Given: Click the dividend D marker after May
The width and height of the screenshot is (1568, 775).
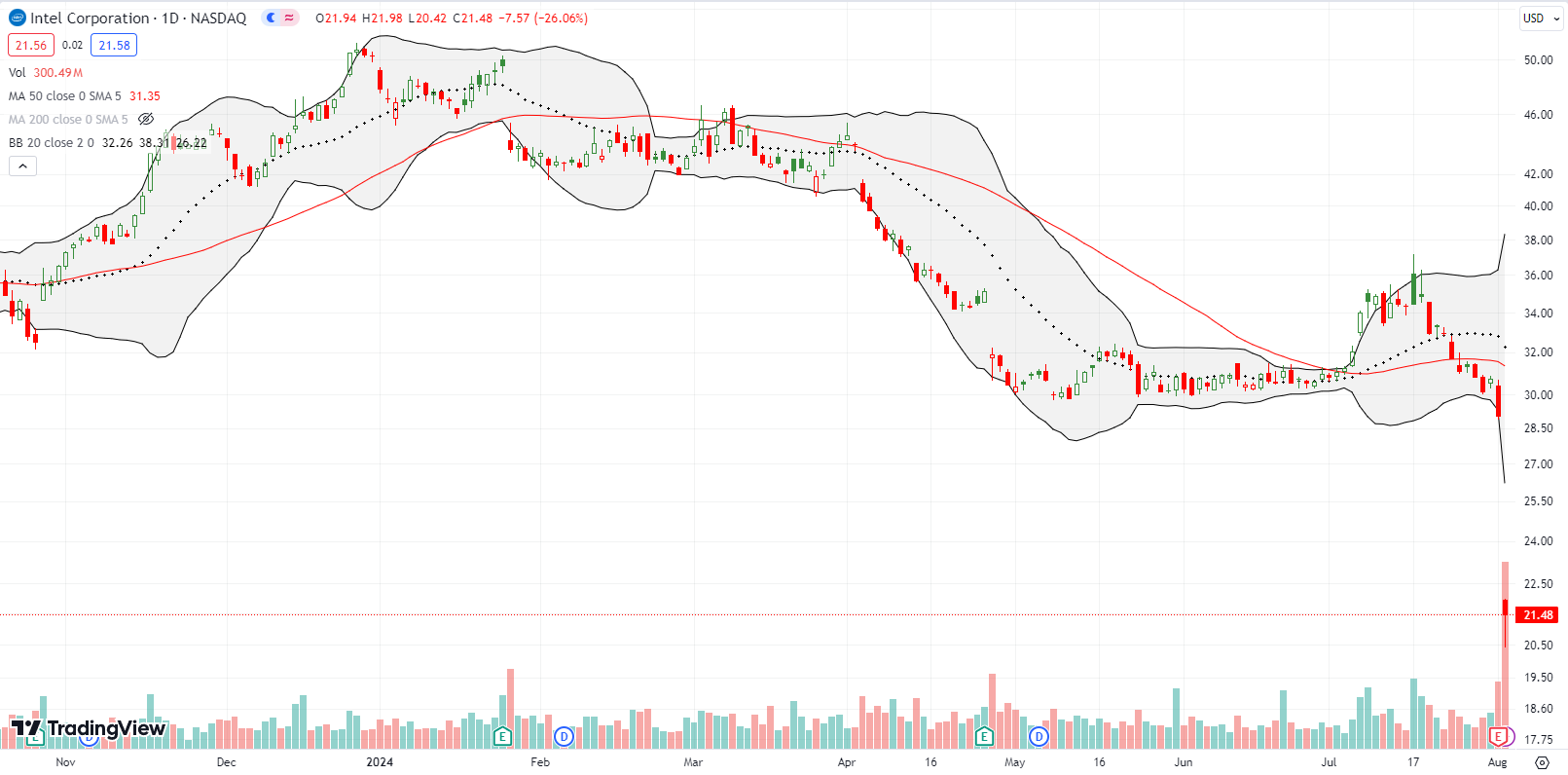Looking at the screenshot, I should tap(1039, 736).
